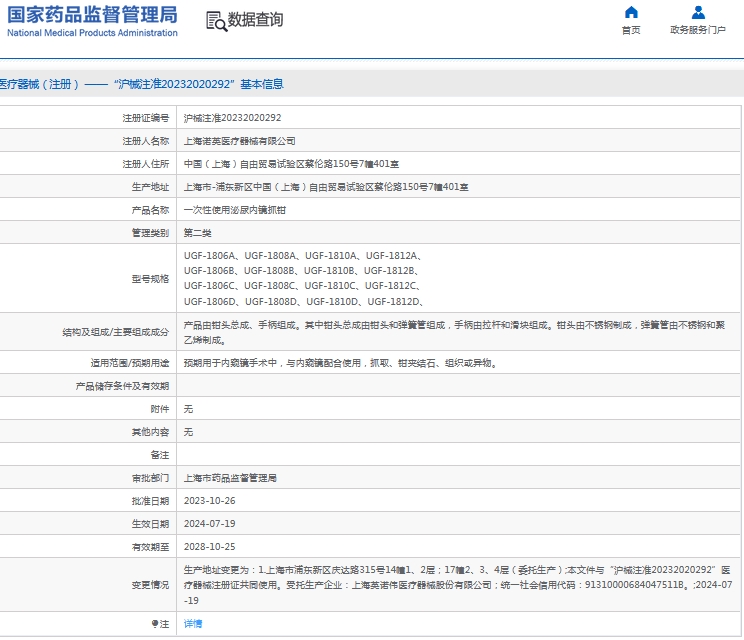
Task: Click the 型号规格 row label
Action: click(150, 278)
